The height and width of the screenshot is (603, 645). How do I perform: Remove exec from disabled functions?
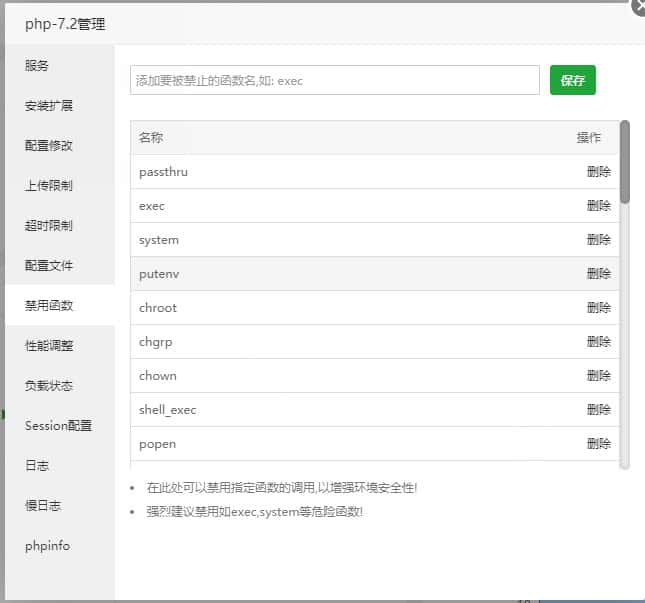pyautogui.click(x=598, y=206)
